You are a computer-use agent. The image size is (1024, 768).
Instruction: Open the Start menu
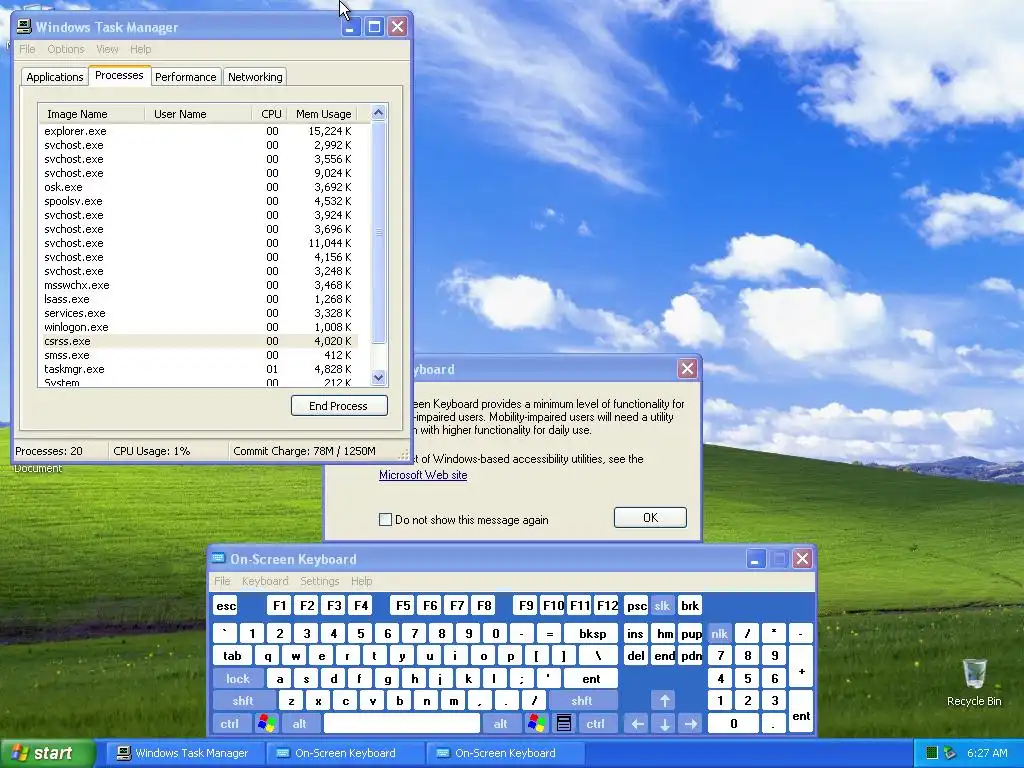[x=47, y=753]
